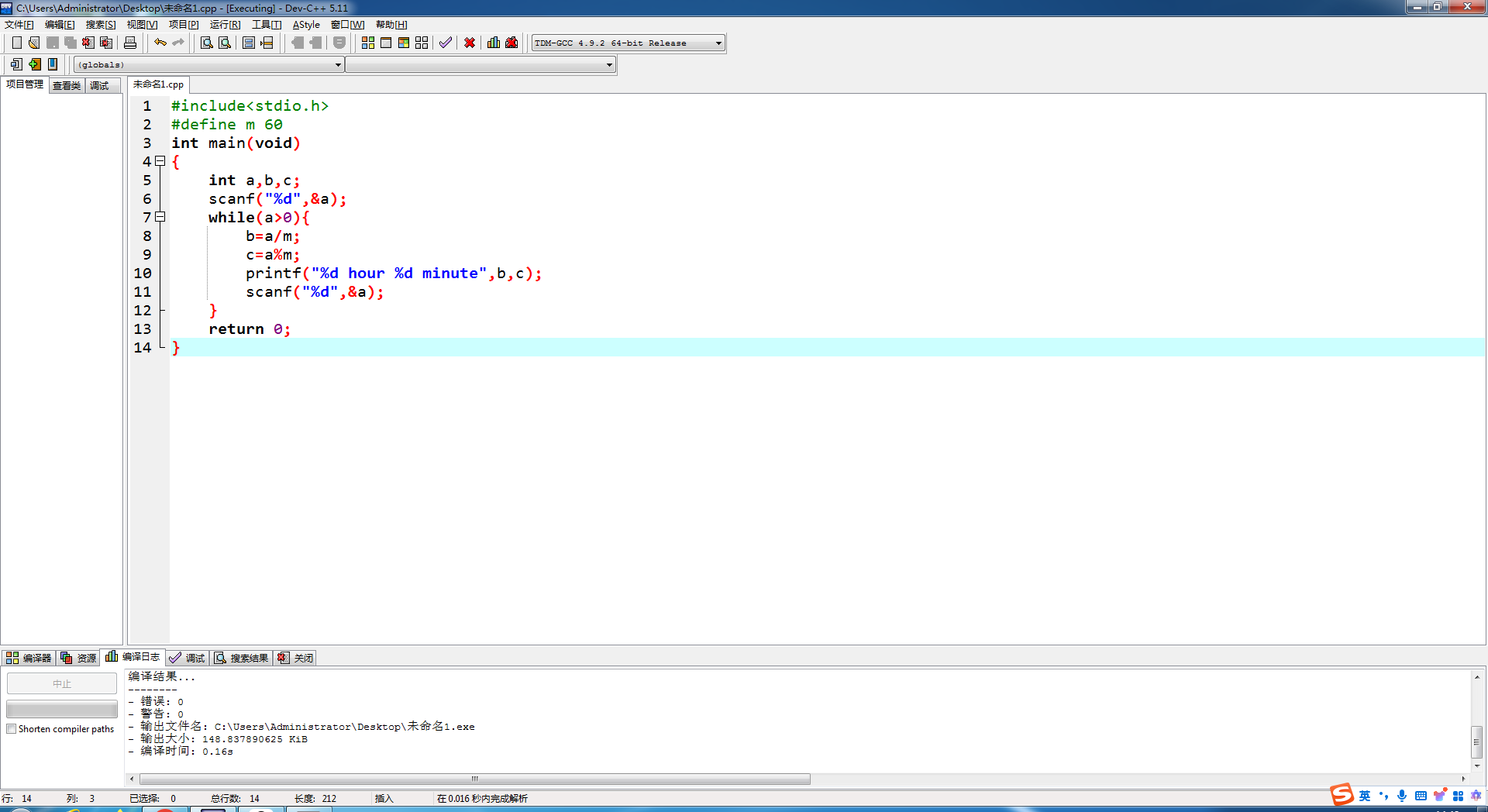1488x812 pixels.
Task: Collapse the while-loop fold at line 7
Action: pyautogui.click(x=160, y=217)
